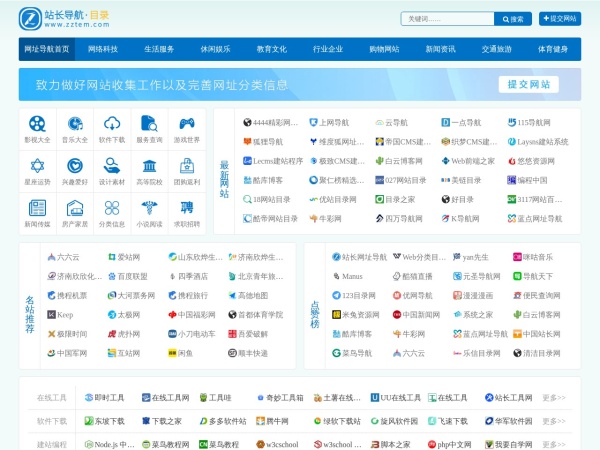Expand 更多>> in 在线工具 row
This screenshot has height=450, width=600.
tap(553, 397)
